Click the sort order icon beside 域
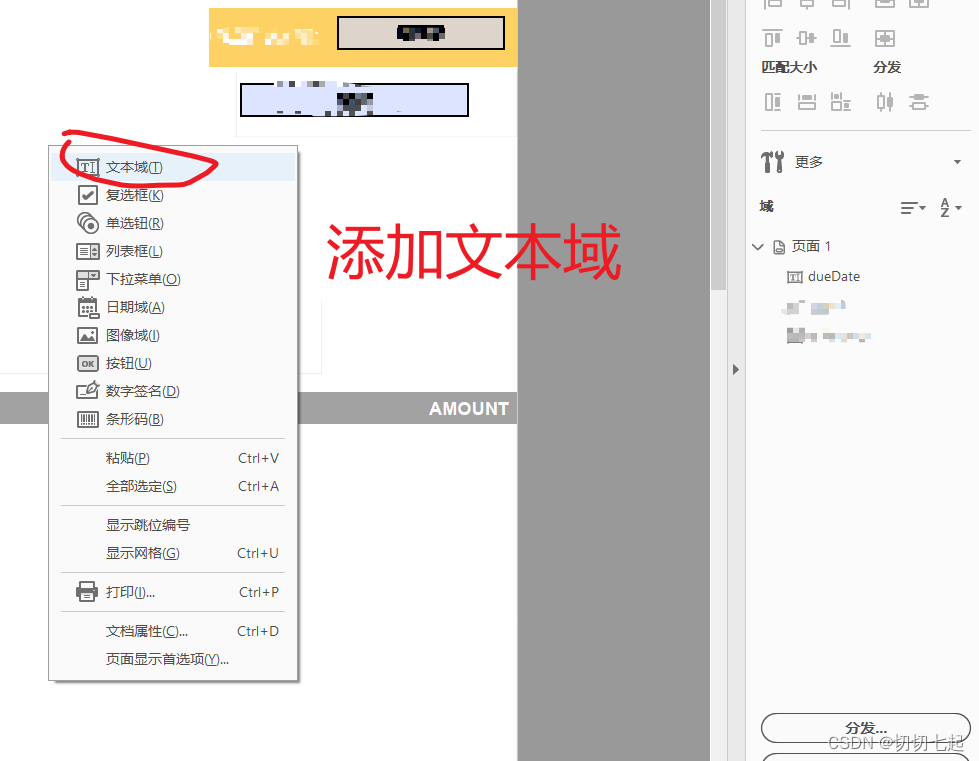Viewport: 979px width, 761px height. pos(910,207)
